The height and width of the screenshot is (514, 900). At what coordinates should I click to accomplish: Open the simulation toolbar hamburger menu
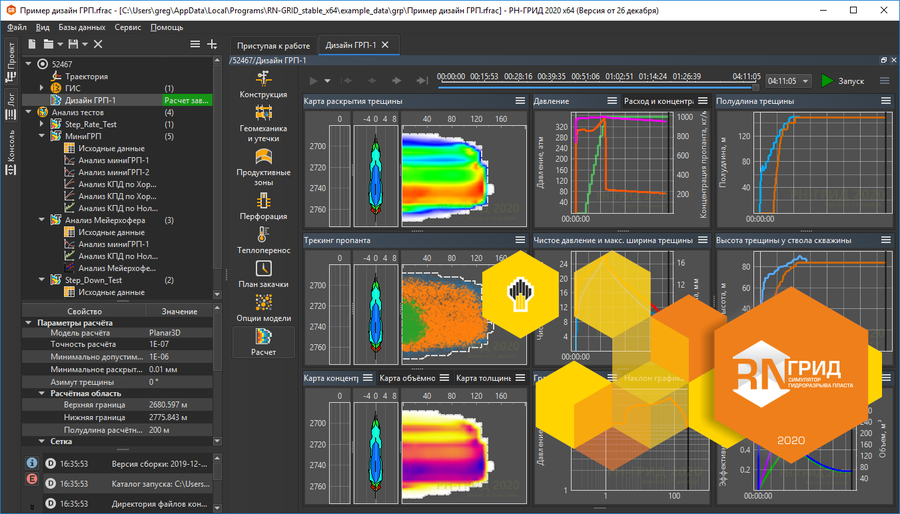[885, 81]
